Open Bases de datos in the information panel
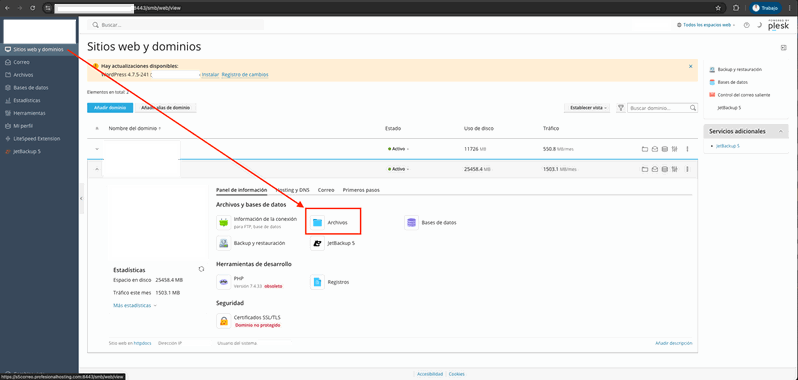Image resolution: width=798 pixels, height=380 pixels. pos(431,222)
